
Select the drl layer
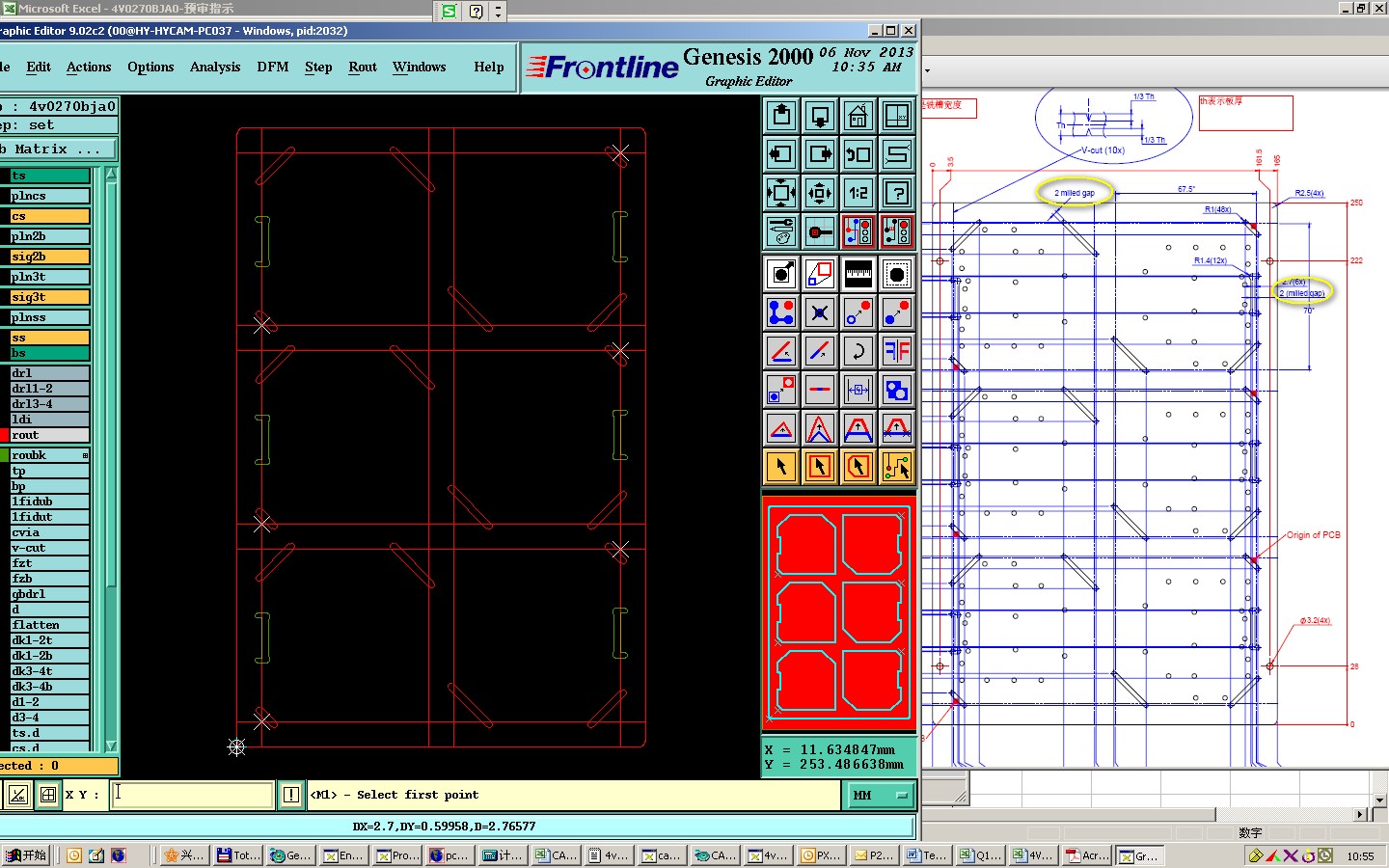tap(50, 373)
